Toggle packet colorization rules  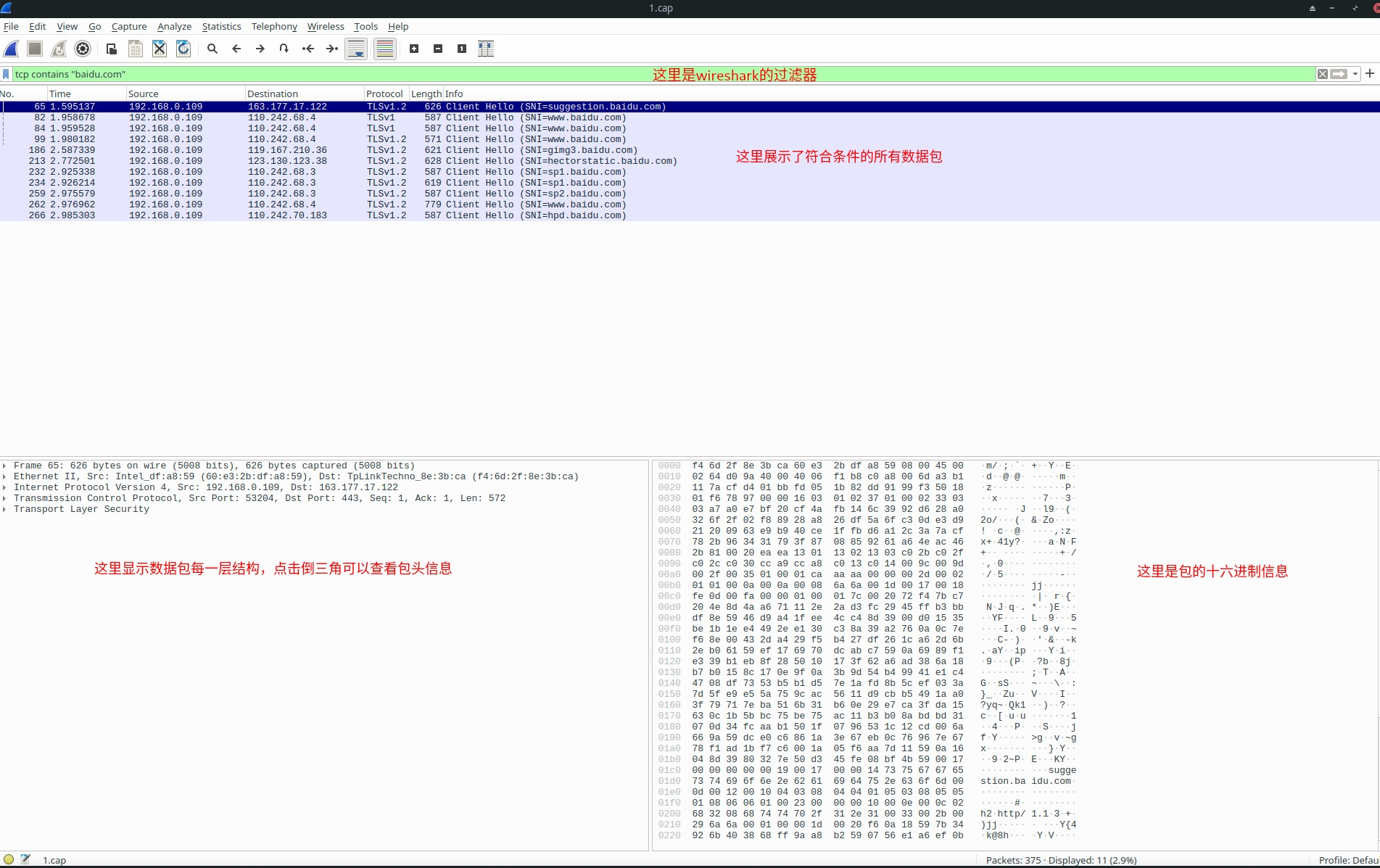point(385,49)
